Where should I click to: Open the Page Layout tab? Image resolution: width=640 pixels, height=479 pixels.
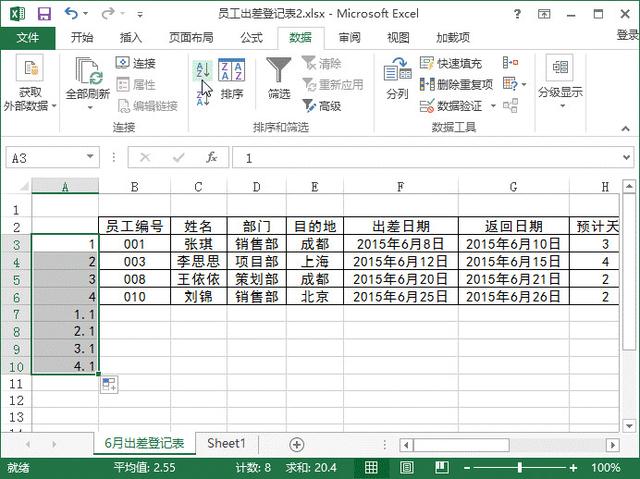click(x=191, y=38)
